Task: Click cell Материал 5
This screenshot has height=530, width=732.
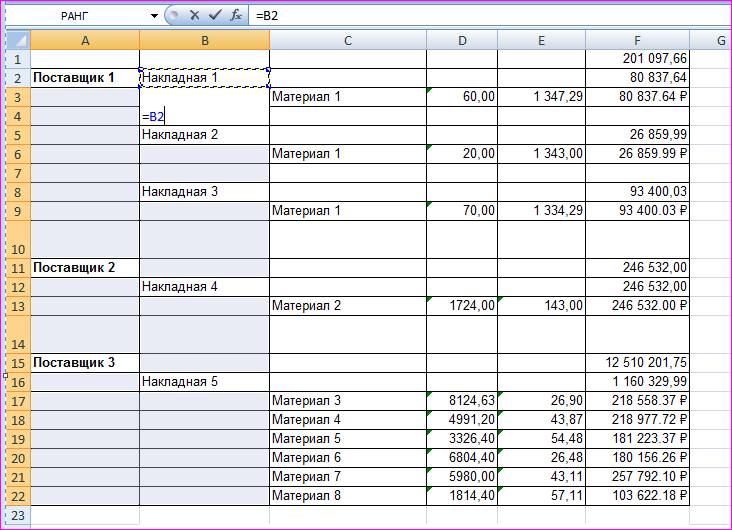Action: [x=348, y=439]
